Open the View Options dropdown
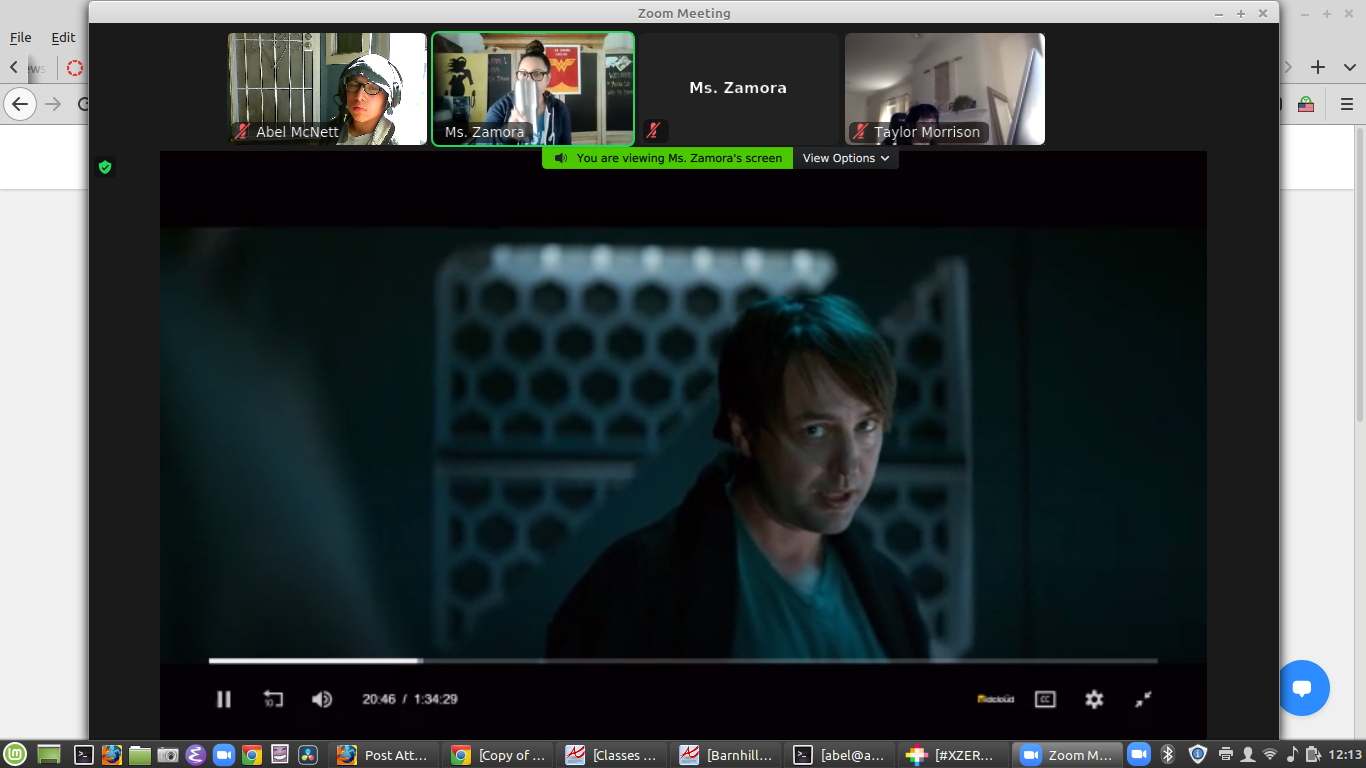Image resolution: width=1366 pixels, height=768 pixels. [846, 158]
